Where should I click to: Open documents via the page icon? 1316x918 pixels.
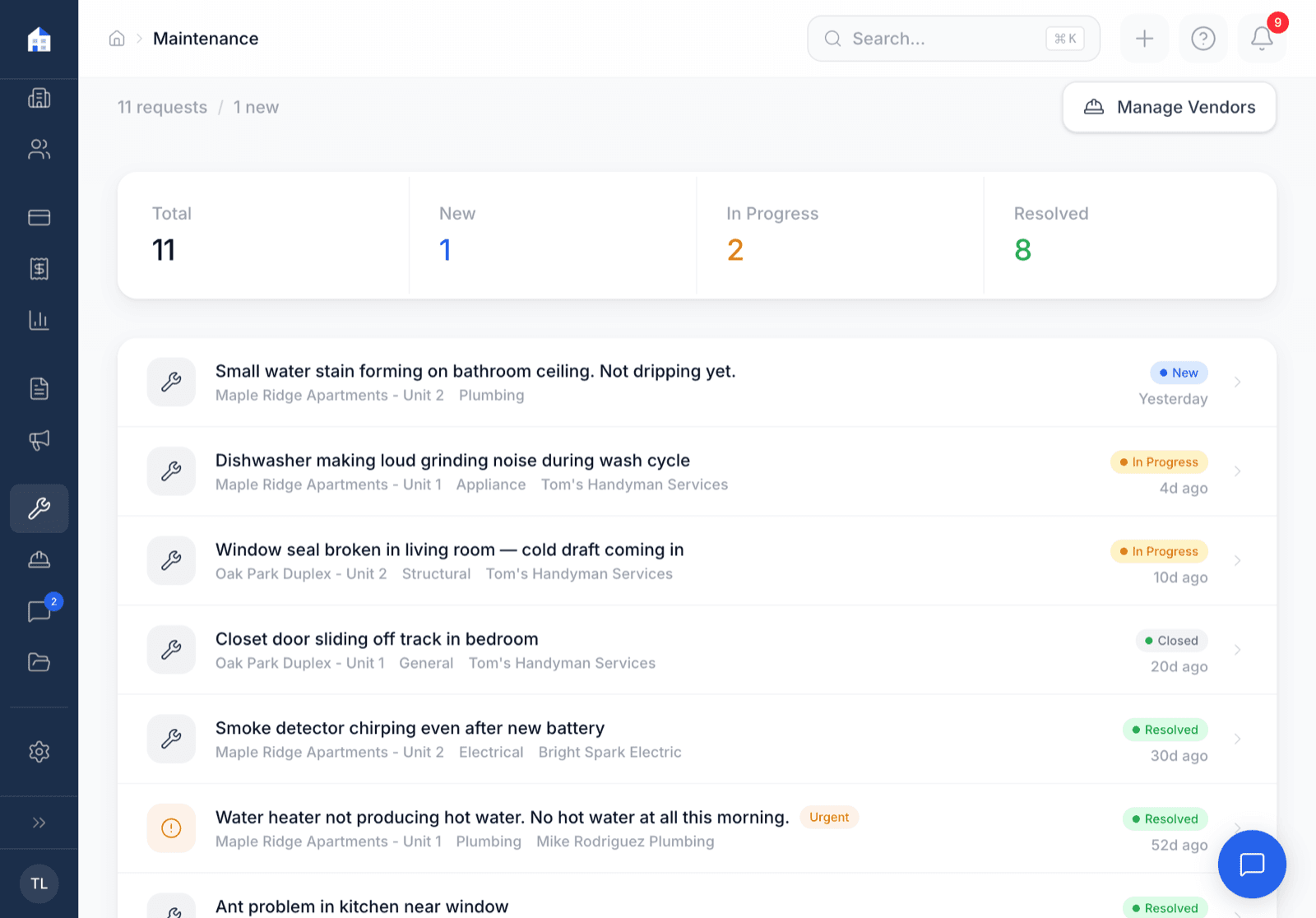pyautogui.click(x=39, y=388)
